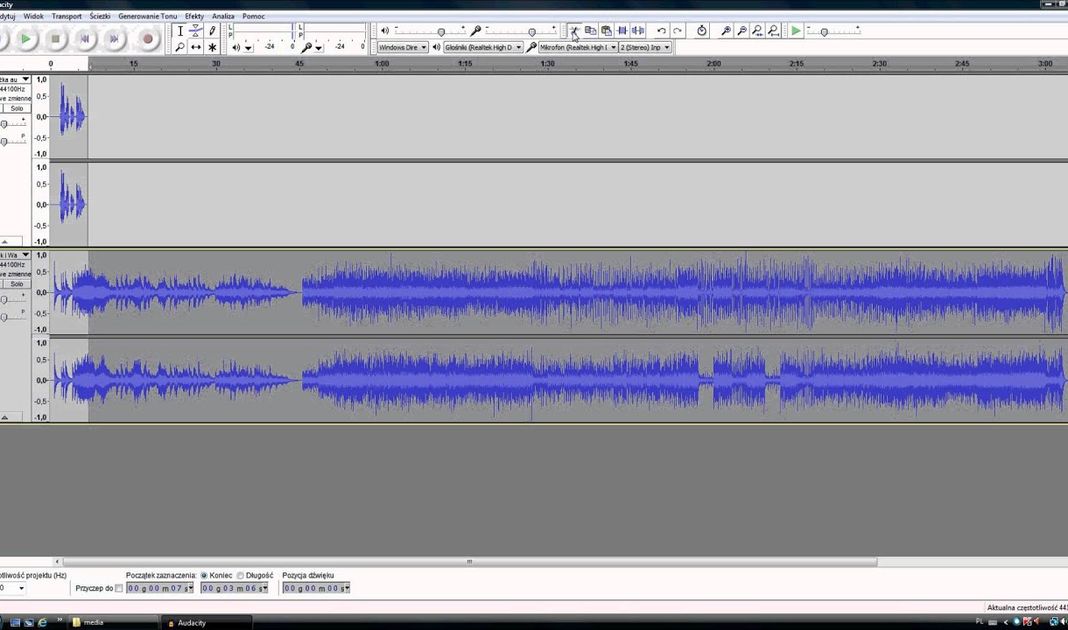Click the Zoom In magnifier

point(726,31)
